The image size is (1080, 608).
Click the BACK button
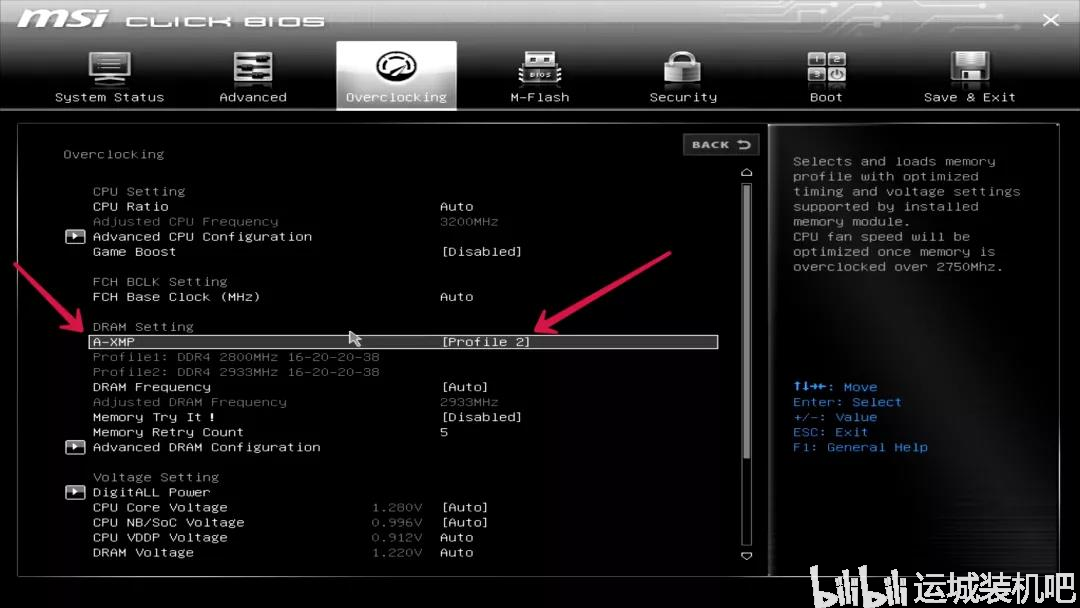pyautogui.click(x=720, y=145)
